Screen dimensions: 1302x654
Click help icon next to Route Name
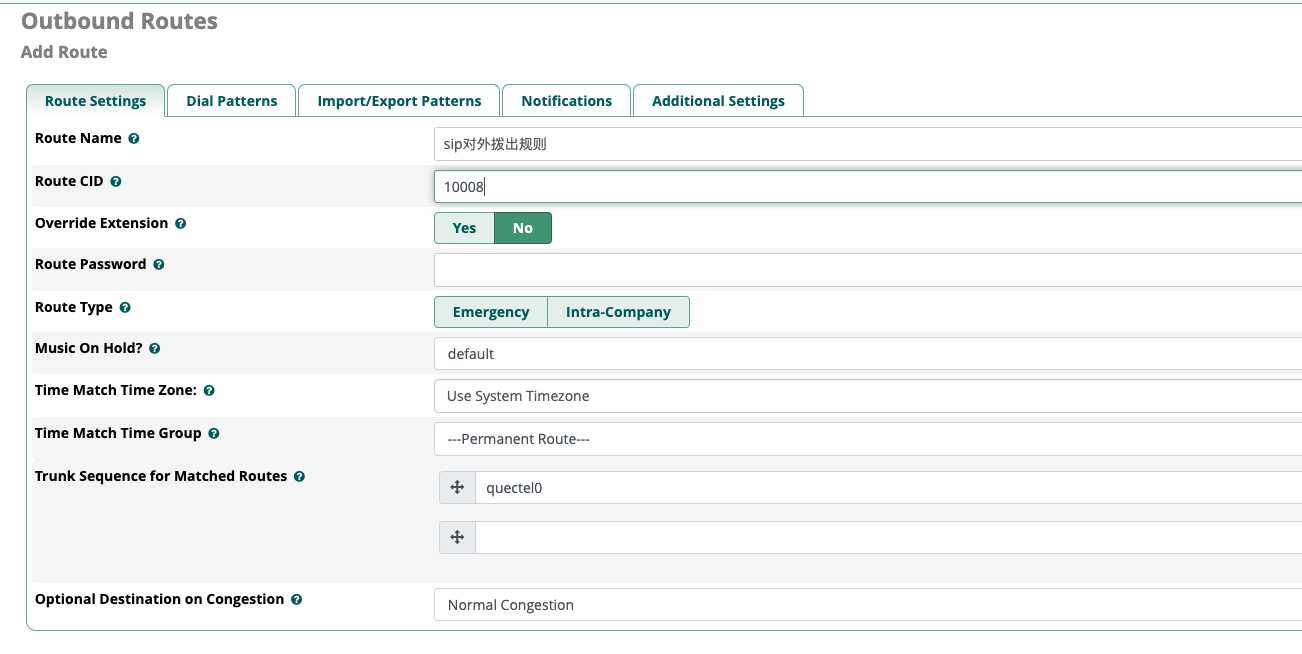coord(134,139)
